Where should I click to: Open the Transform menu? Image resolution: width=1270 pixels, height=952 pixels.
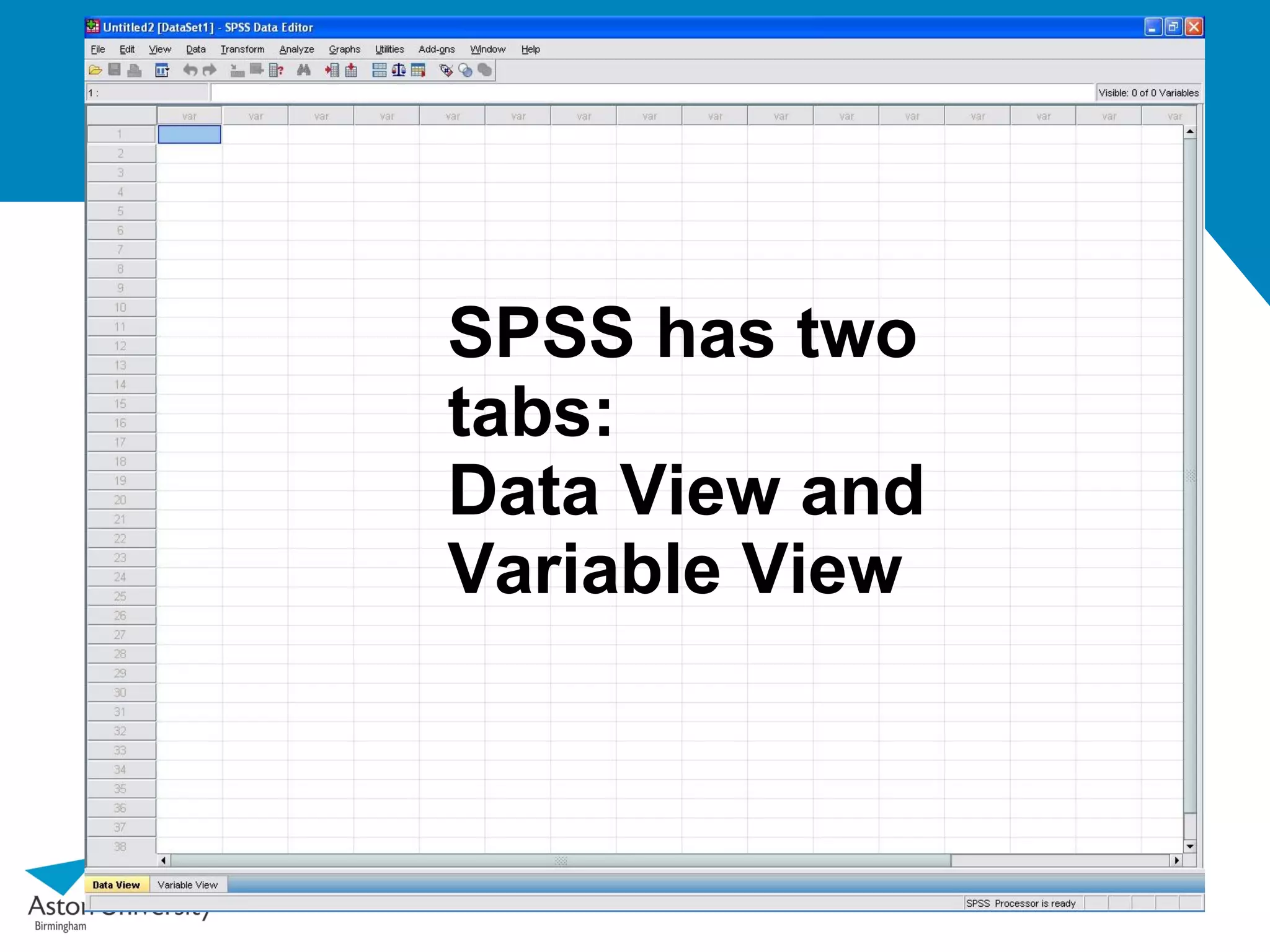(x=242, y=50)
